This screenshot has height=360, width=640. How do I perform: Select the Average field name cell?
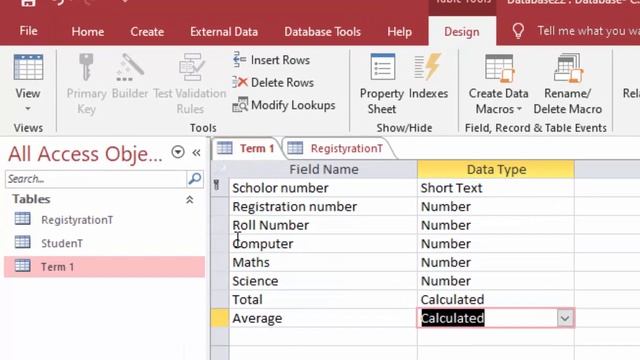click(323, 318)
